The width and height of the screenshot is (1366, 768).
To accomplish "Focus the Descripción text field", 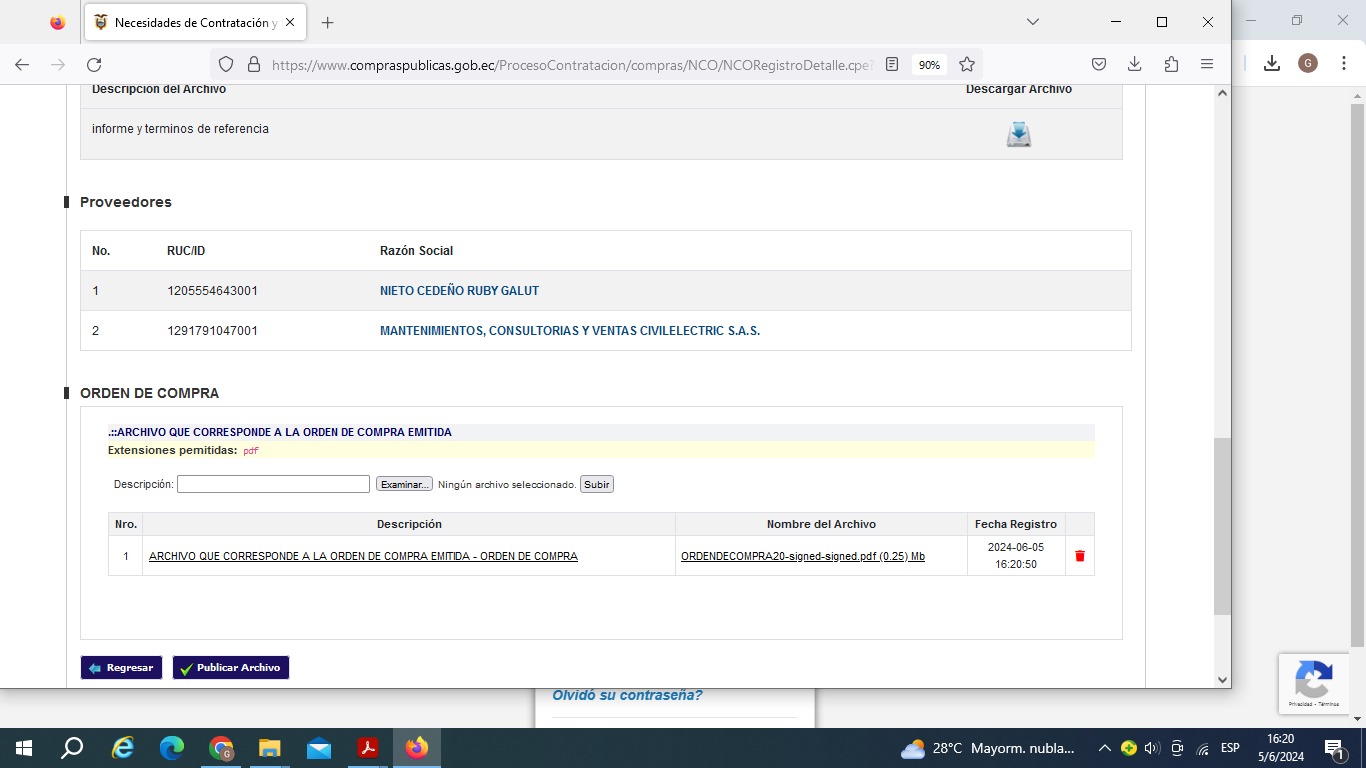I will (273, 484).
